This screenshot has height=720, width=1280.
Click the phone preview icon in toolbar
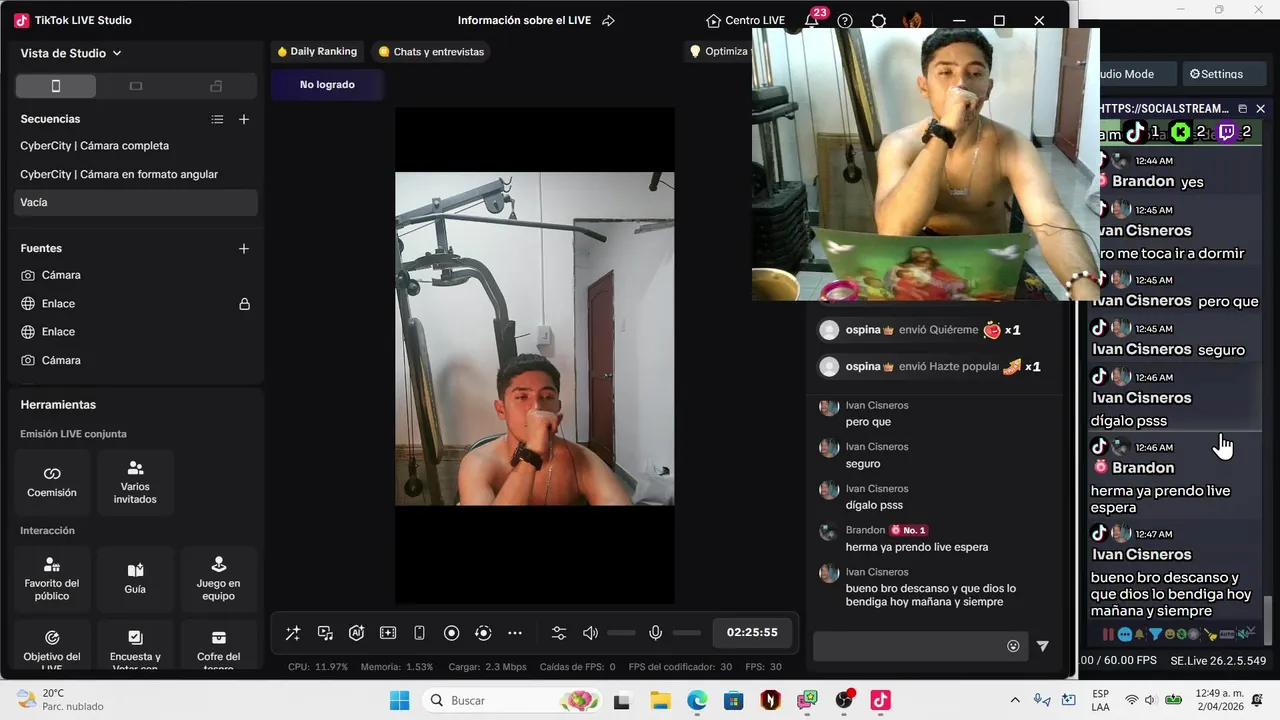tap(420, 633)
